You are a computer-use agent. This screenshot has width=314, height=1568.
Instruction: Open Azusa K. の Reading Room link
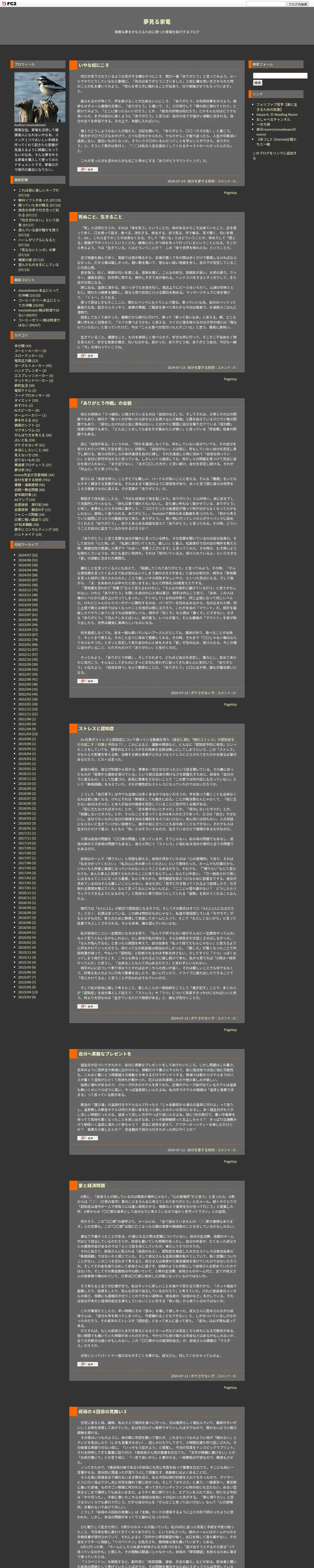[x=277, y=114]
